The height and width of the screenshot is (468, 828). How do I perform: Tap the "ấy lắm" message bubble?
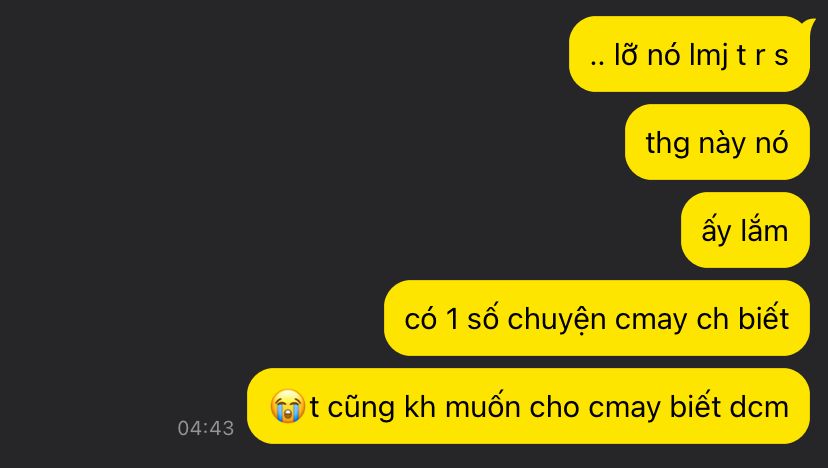point(745,230)
